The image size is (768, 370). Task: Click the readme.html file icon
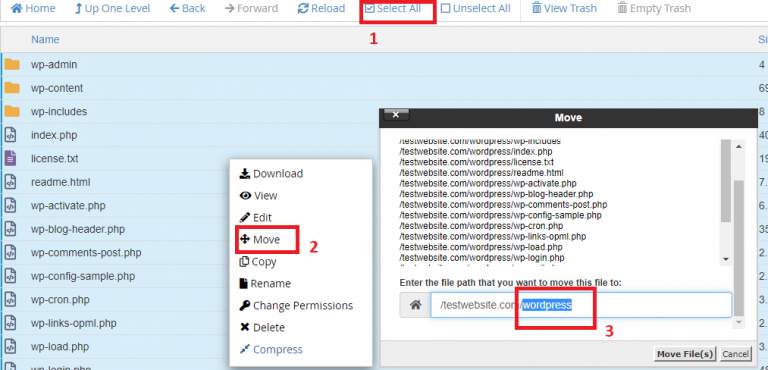[10, 182]
